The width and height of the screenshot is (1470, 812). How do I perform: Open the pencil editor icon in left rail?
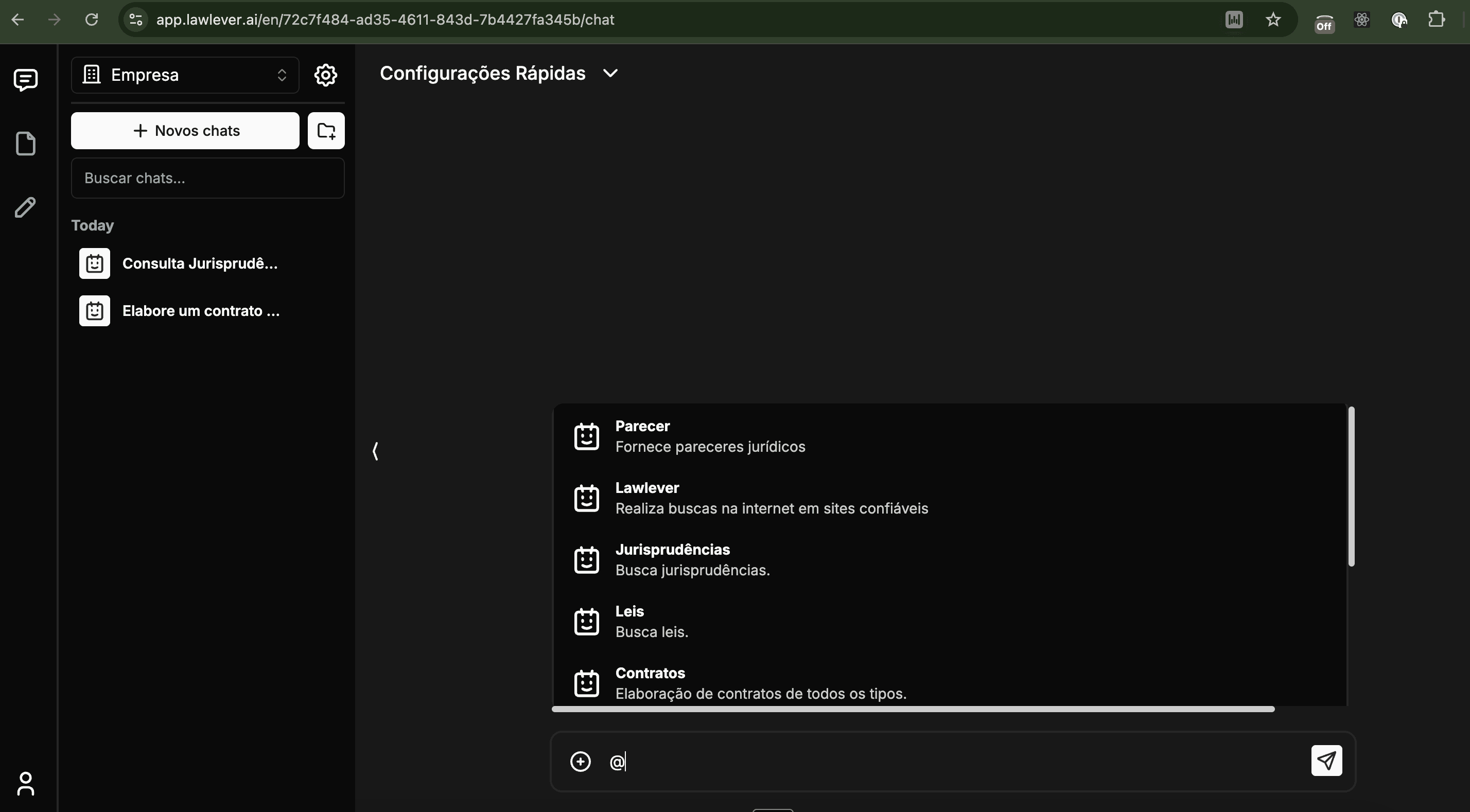(x=26, y=207)
